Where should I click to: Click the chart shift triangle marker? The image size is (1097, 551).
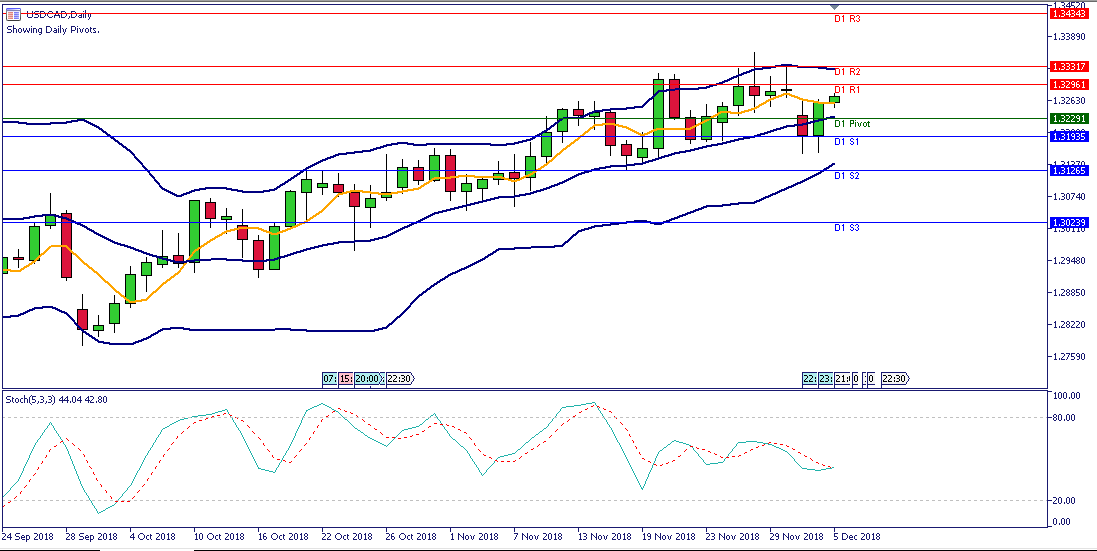(x=835, y=7)
